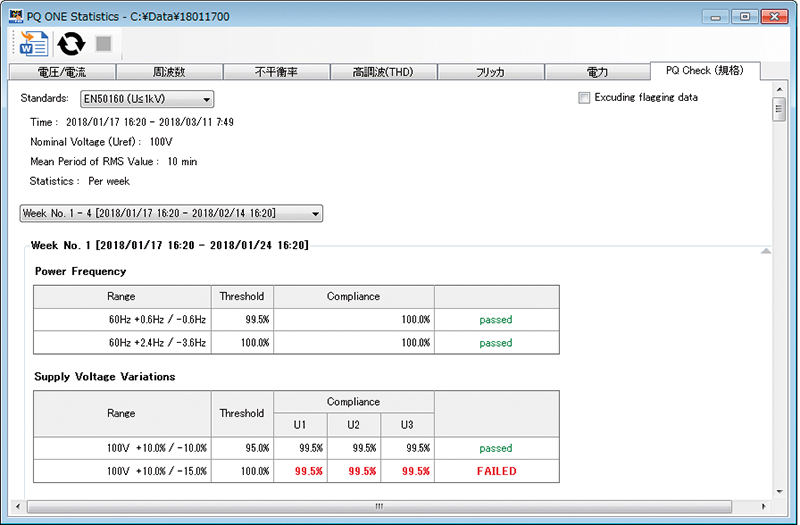This screenshot has height=525, width=800.
Task: Select the PQ Check (規格) tab
Action: click(704, 71)
